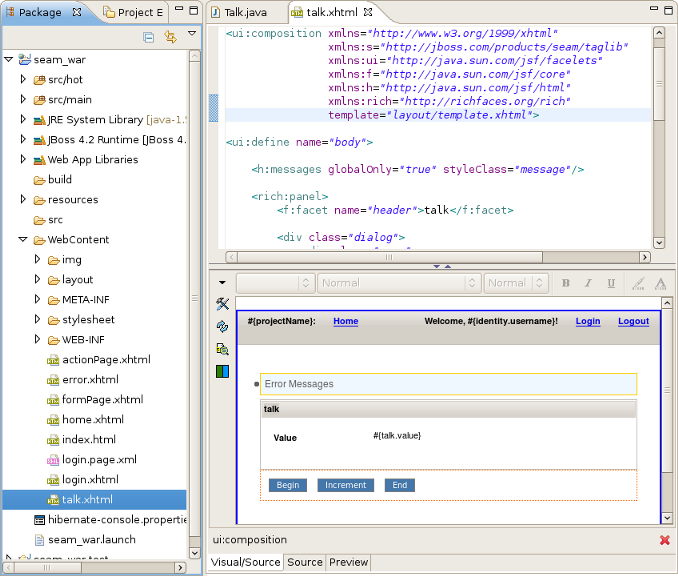
Task: Select formPage.xhtml file
Action: point(95,400)
